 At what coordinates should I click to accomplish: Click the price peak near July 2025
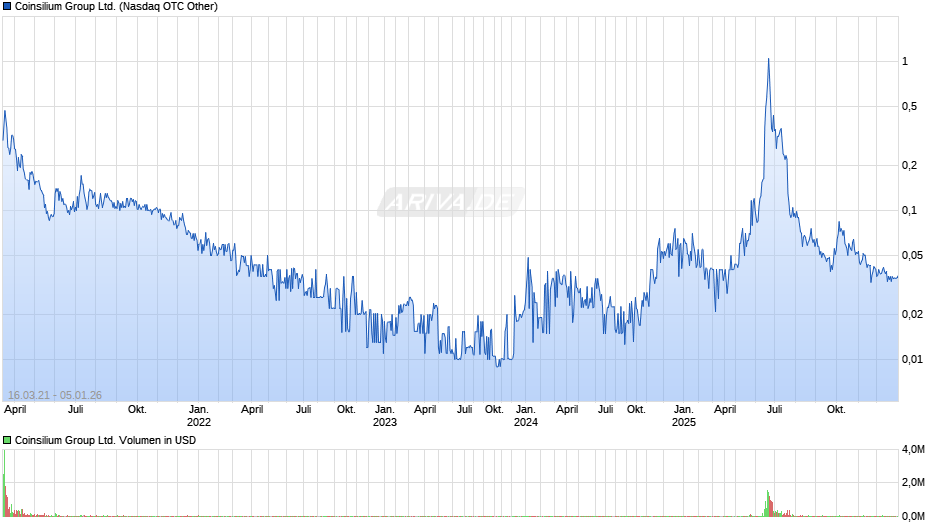click(x=769, y=59)
